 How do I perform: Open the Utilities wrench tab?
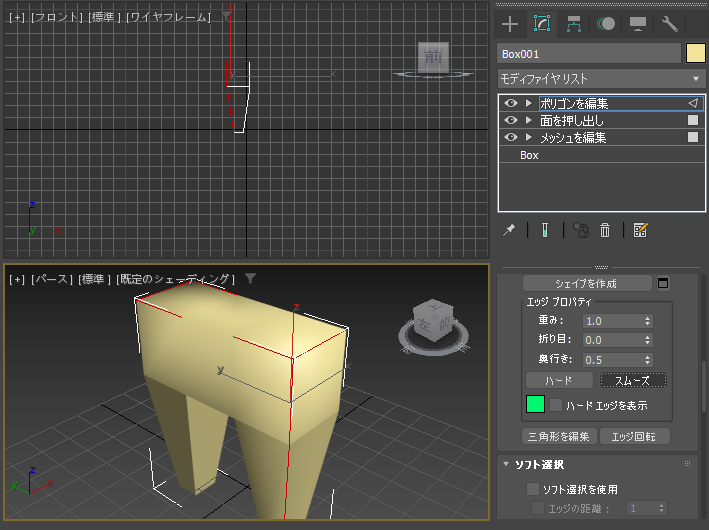670,24
